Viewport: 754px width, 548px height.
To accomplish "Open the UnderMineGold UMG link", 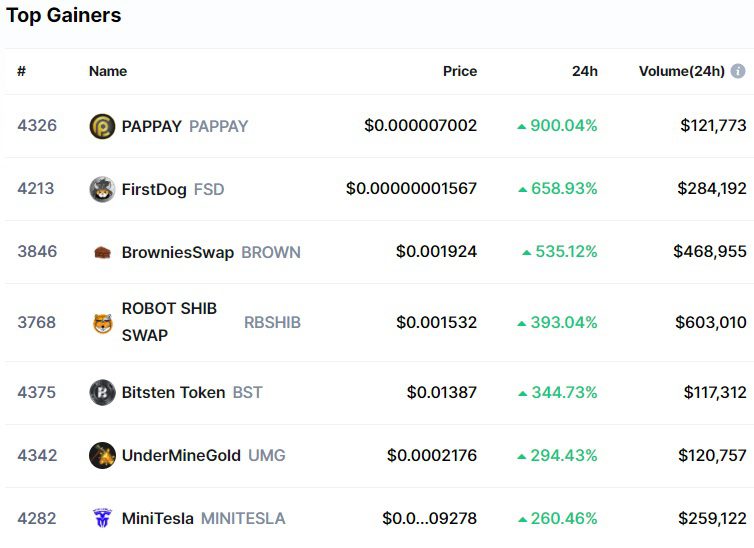I will tap(203, 455).
